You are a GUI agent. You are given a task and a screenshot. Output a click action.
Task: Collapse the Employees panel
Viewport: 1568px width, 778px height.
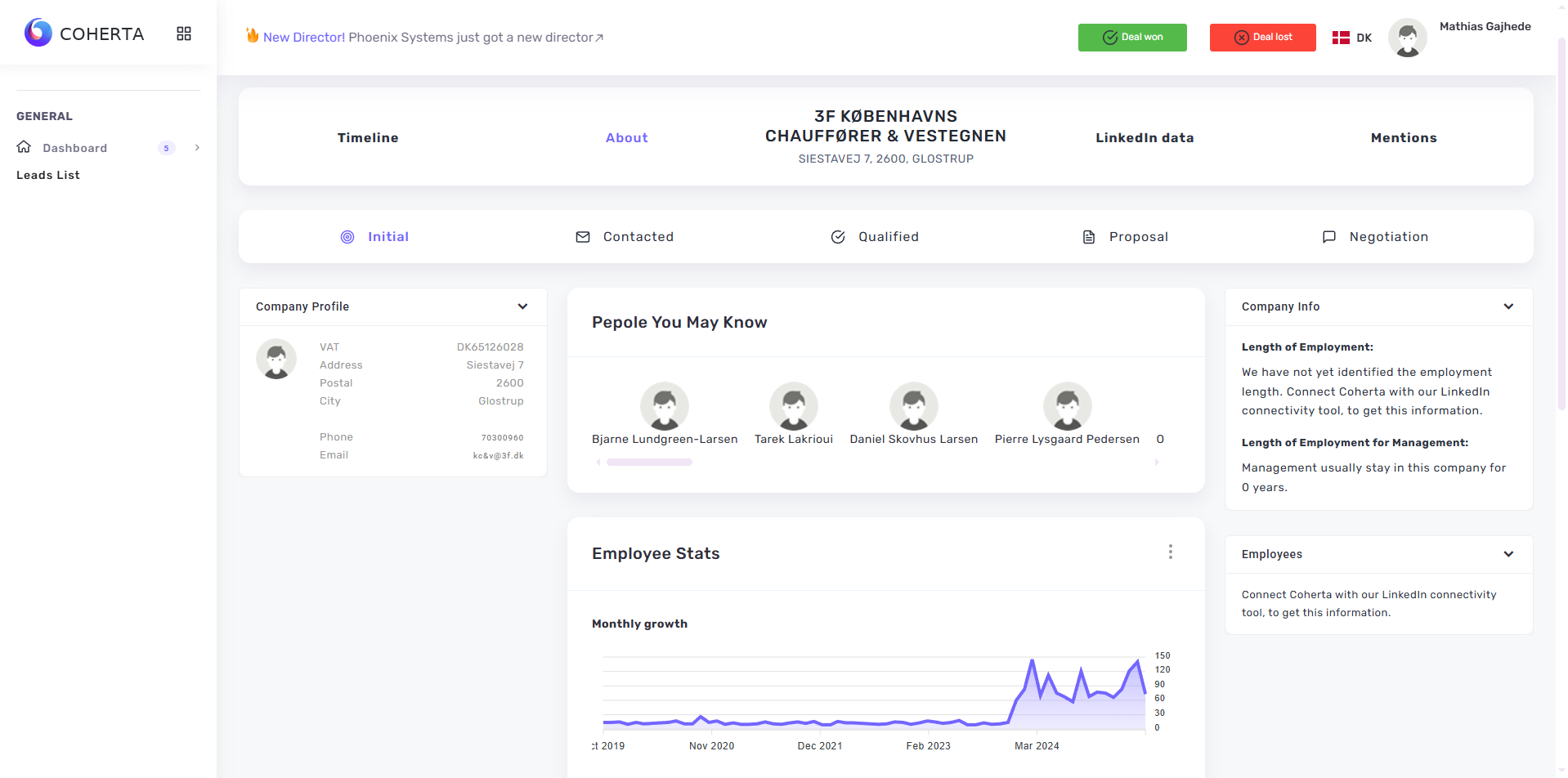tap(1508, 554)
